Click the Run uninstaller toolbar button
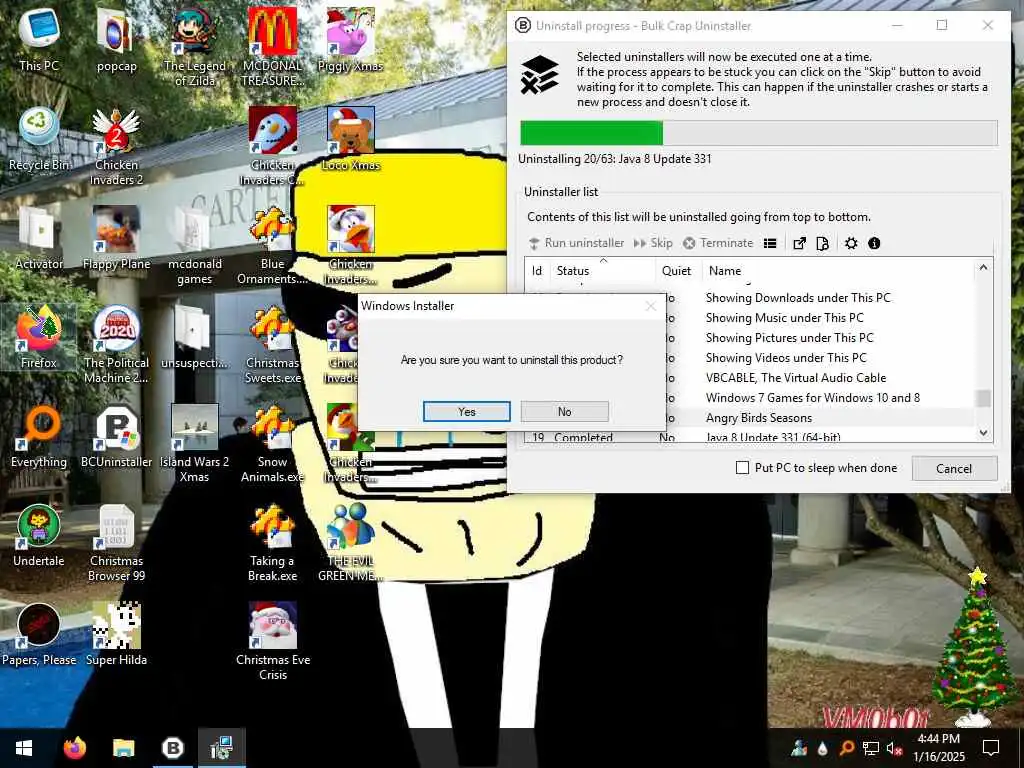 tap(576, 243)
